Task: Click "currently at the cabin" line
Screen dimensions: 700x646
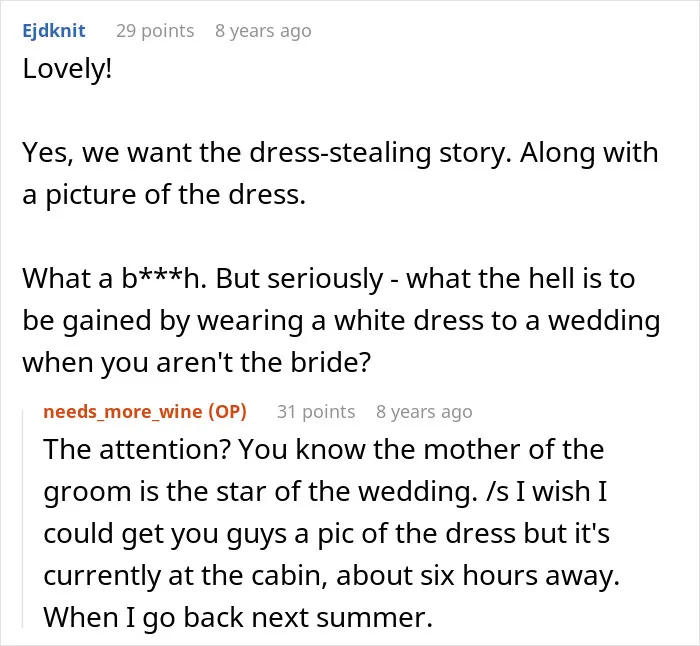Action: click(x=332, y=575)
